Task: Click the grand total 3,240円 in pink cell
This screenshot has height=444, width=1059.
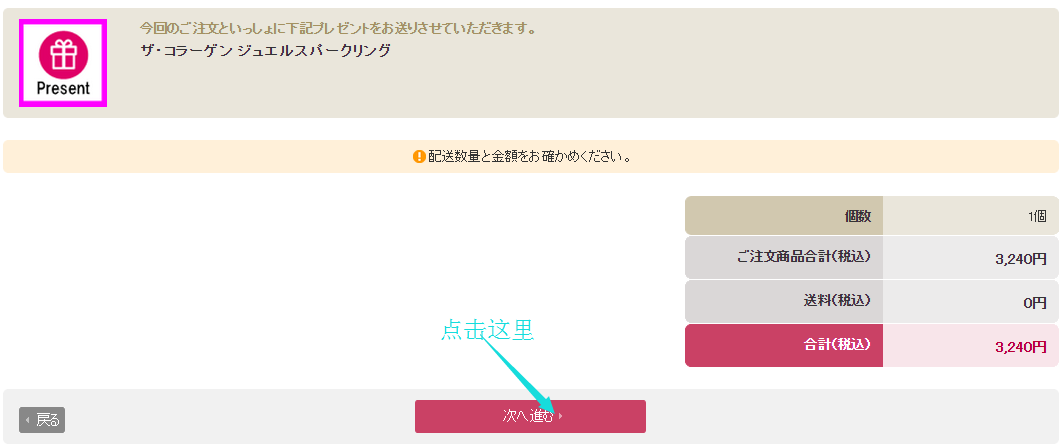Action: pyautogui.click(x=1020, y=347)
